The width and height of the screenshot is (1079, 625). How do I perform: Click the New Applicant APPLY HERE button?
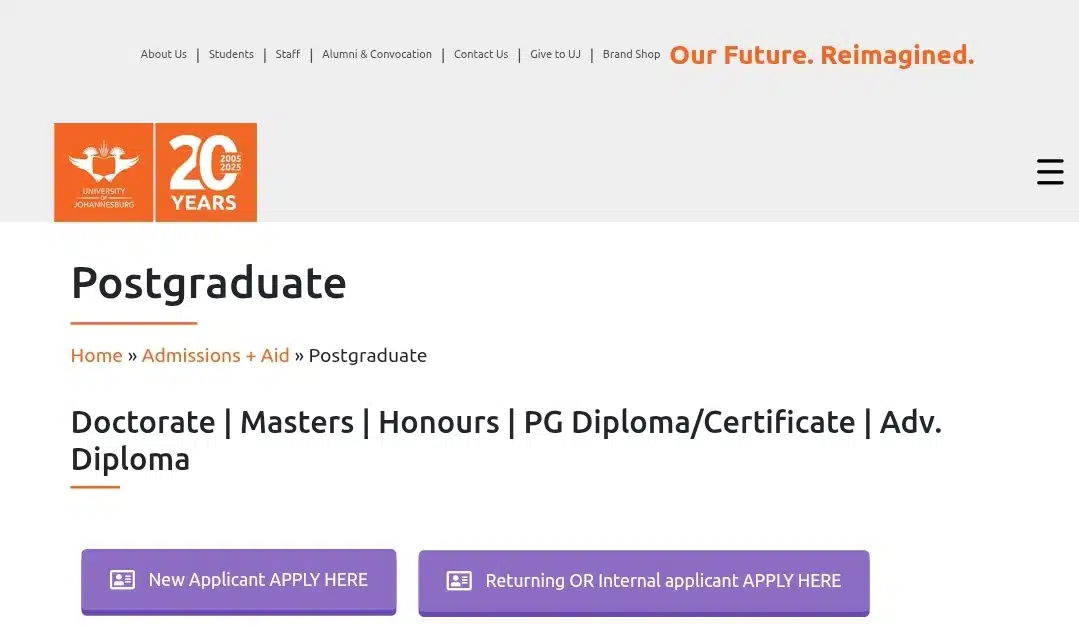pos(239,582)
